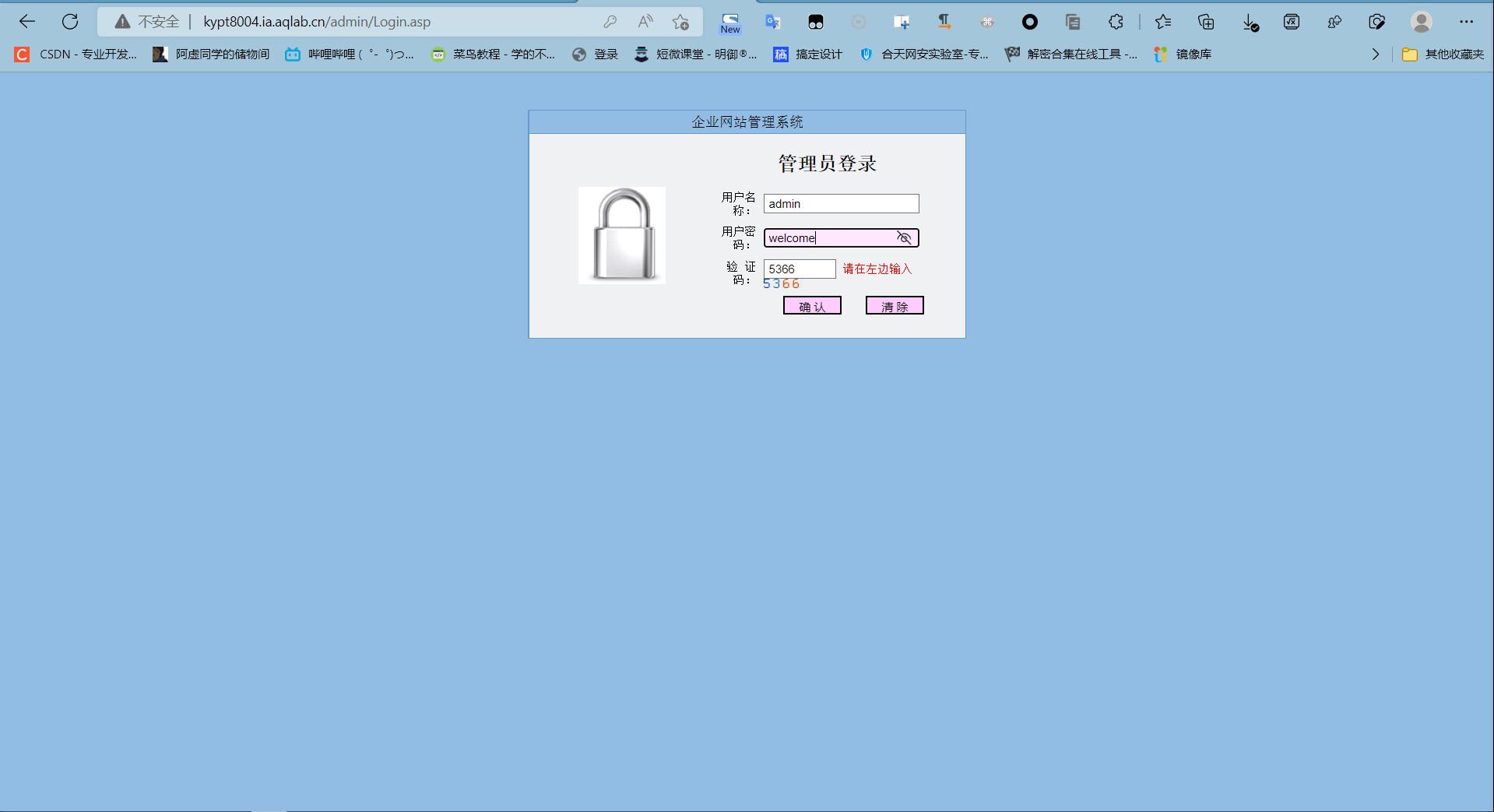Focus the 用户密码 password field

pos(841,237)
